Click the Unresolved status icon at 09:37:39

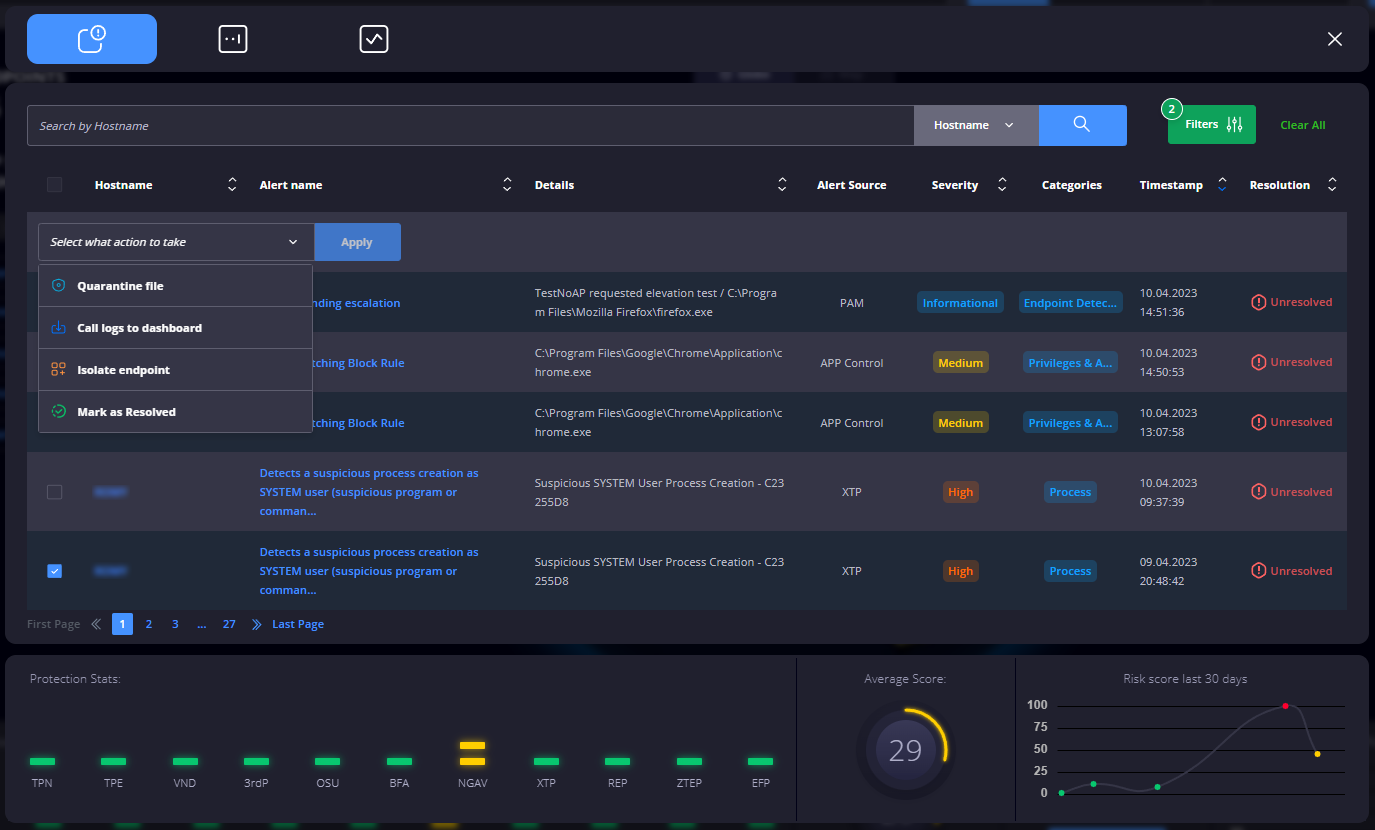click(1259, 492)
